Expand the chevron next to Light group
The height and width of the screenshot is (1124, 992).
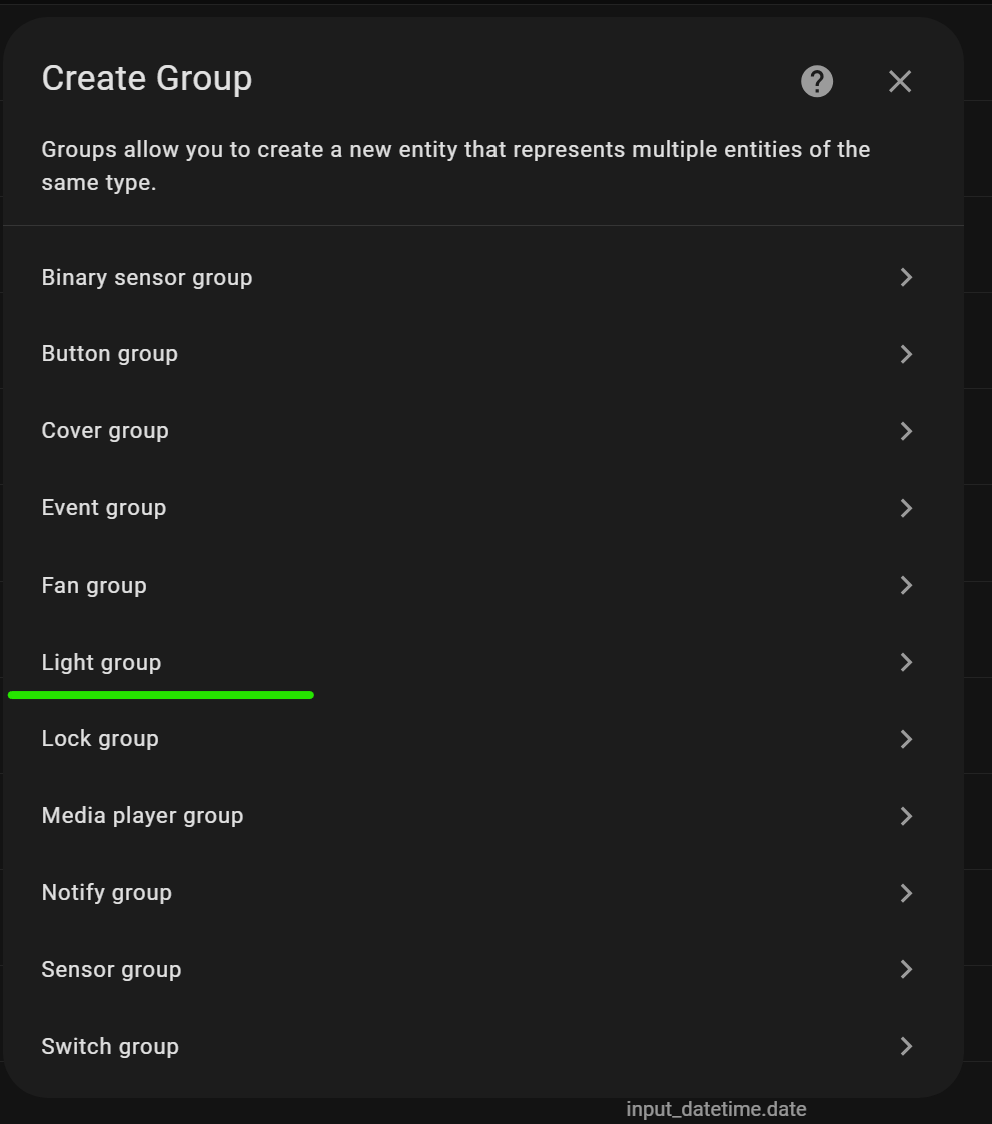tap(906, 662)
